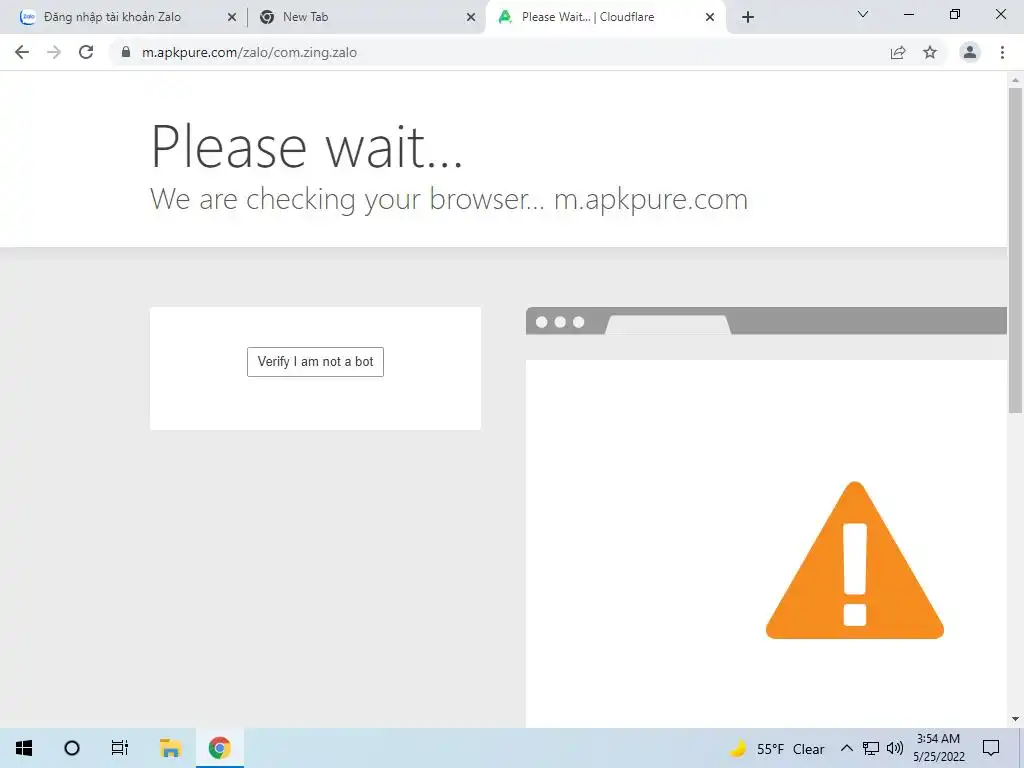1024x768 pixels.
Task: Show hidden system tray icons
Action: coord(846,748)
